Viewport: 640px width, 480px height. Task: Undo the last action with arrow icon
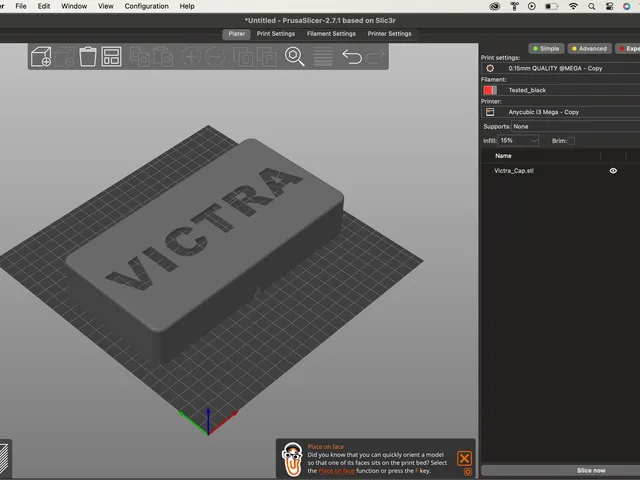click(x=352, y=56)
